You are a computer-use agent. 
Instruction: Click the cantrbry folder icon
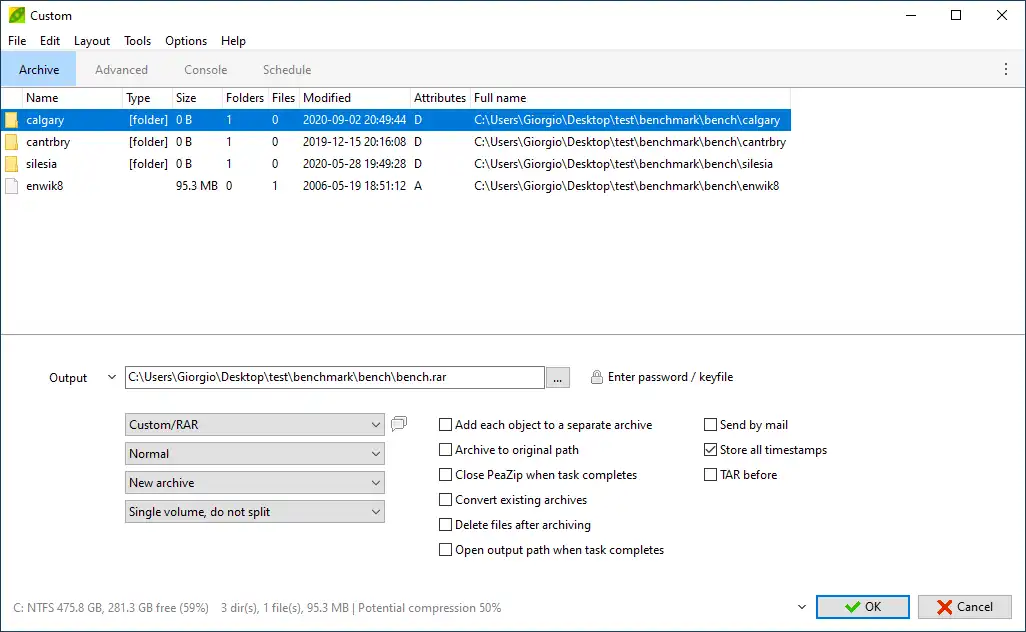tap(12, 142)
